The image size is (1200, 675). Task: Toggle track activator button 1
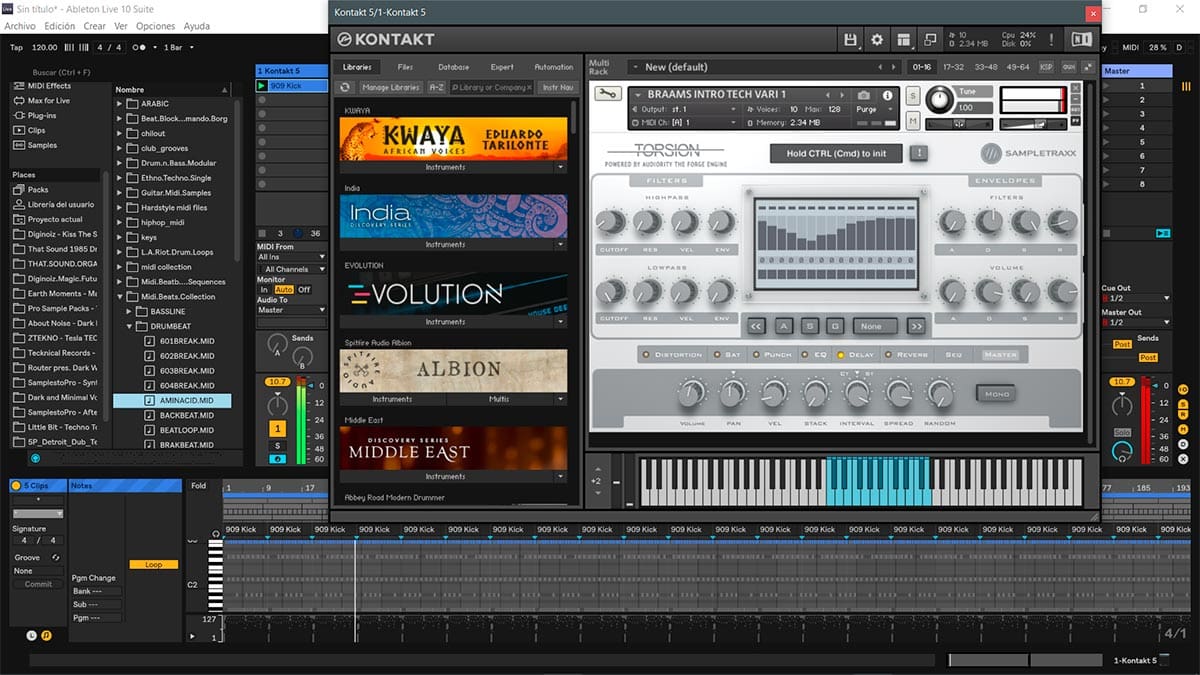(x=278, y=428)
